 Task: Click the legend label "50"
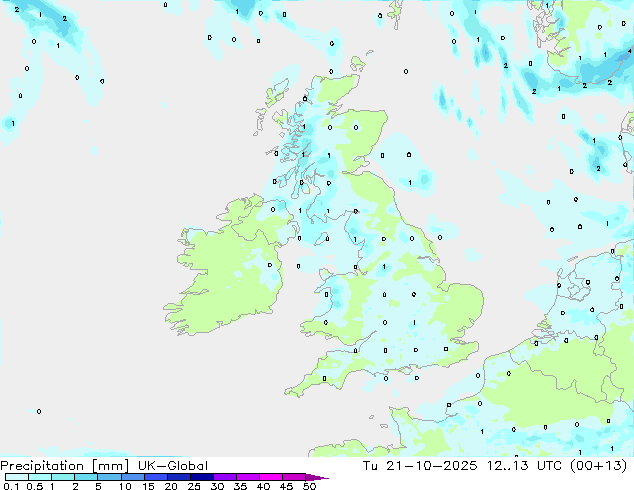pyautogui.click(x=309, y=486)
